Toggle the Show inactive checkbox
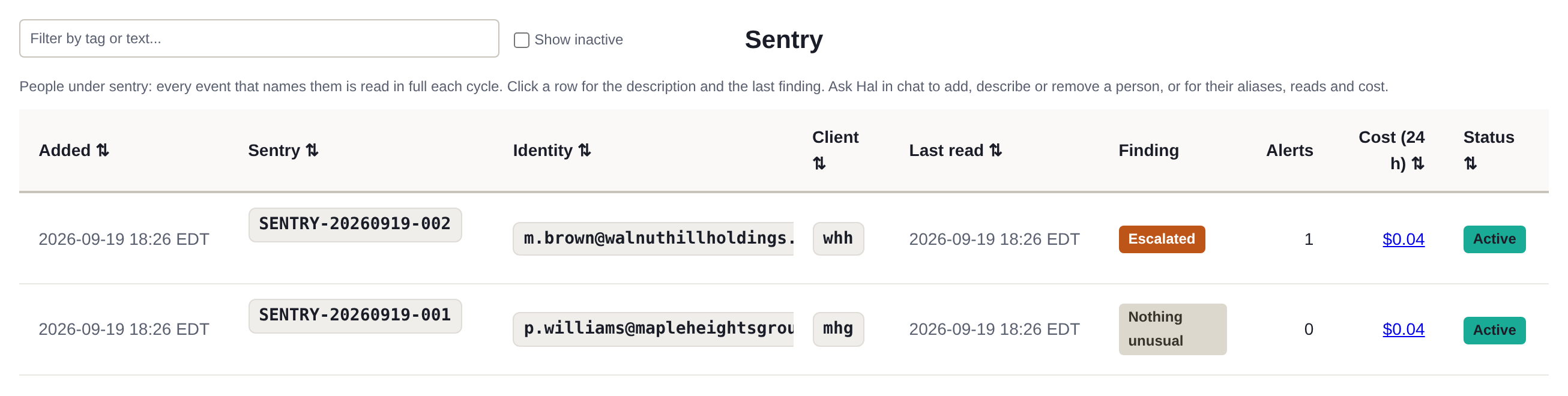Viewport: 1568px width, 396px height. click(522, 40)
